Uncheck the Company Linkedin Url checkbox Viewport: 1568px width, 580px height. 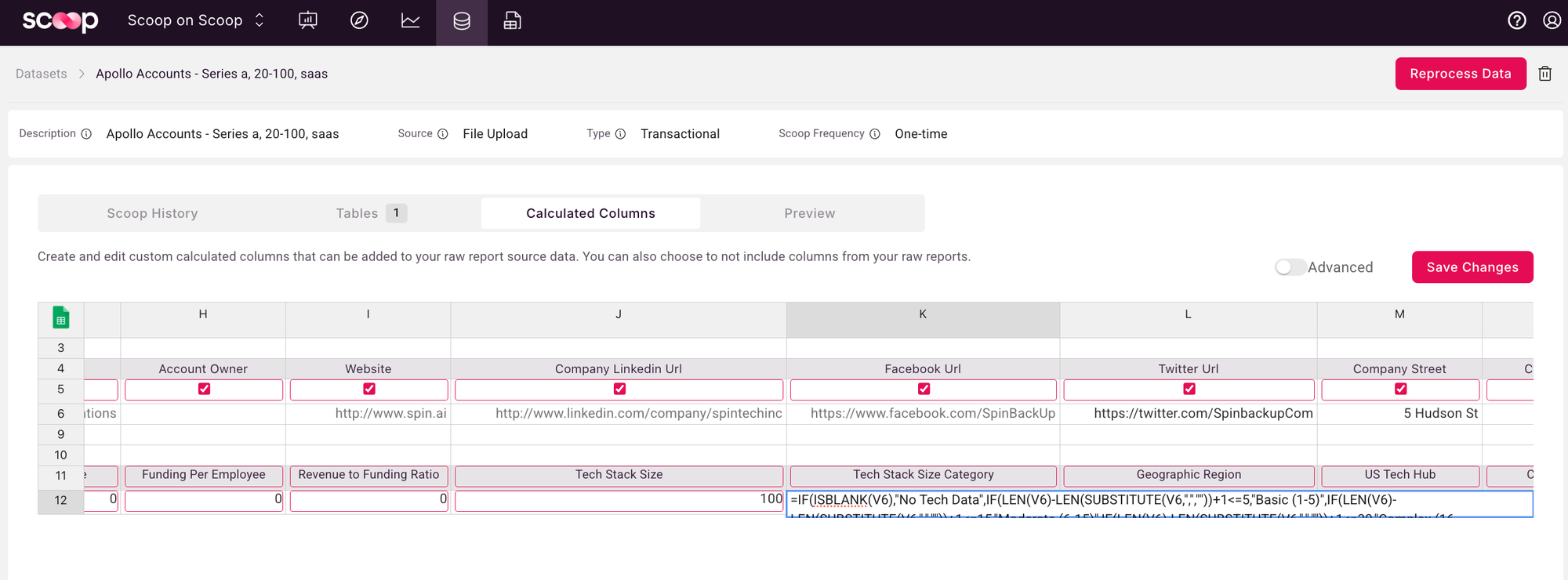tap(619, 389)
